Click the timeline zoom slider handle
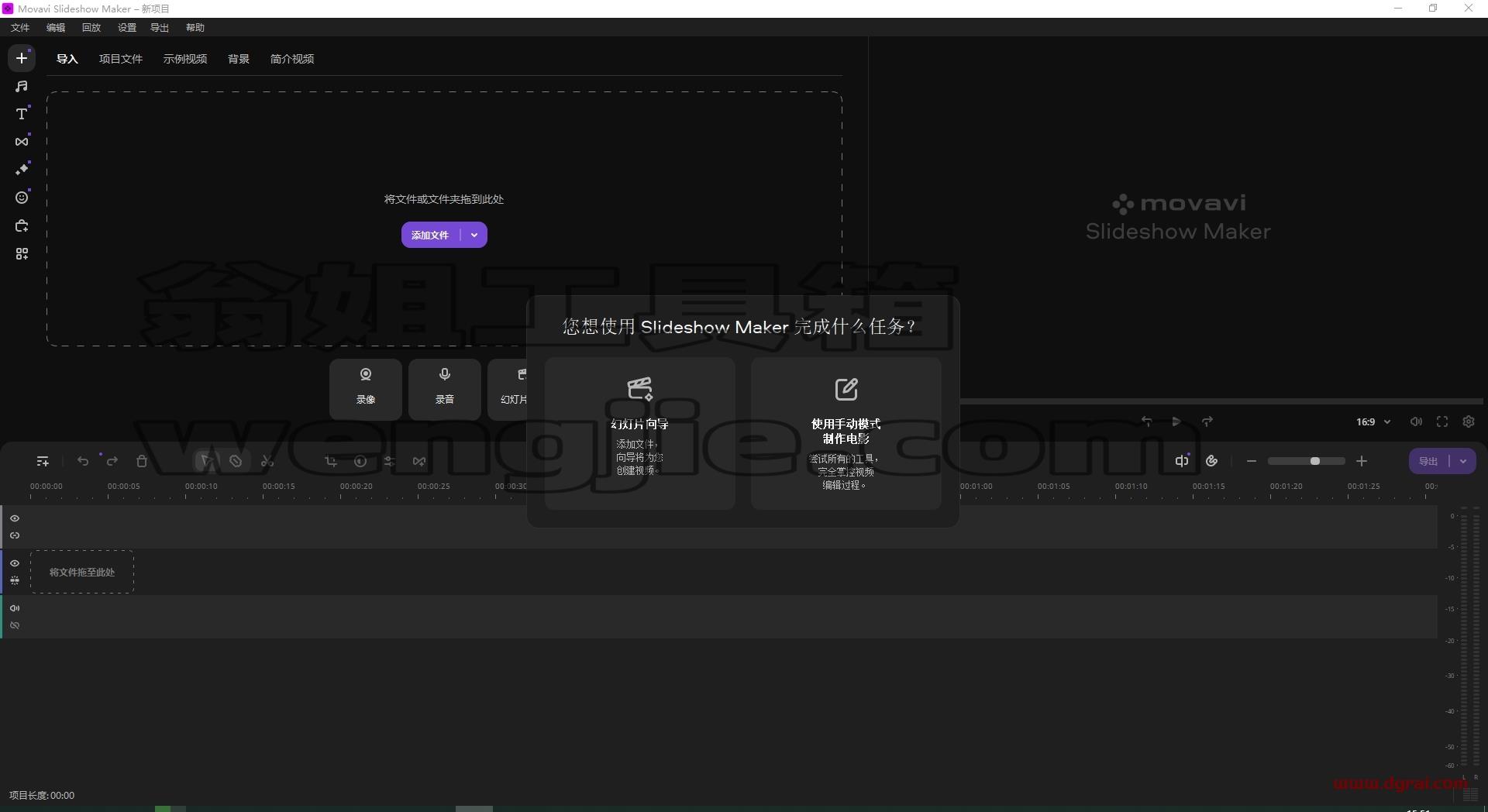Image resolution: width=1488 pixels, height=812 pixels. point(1314,461)
